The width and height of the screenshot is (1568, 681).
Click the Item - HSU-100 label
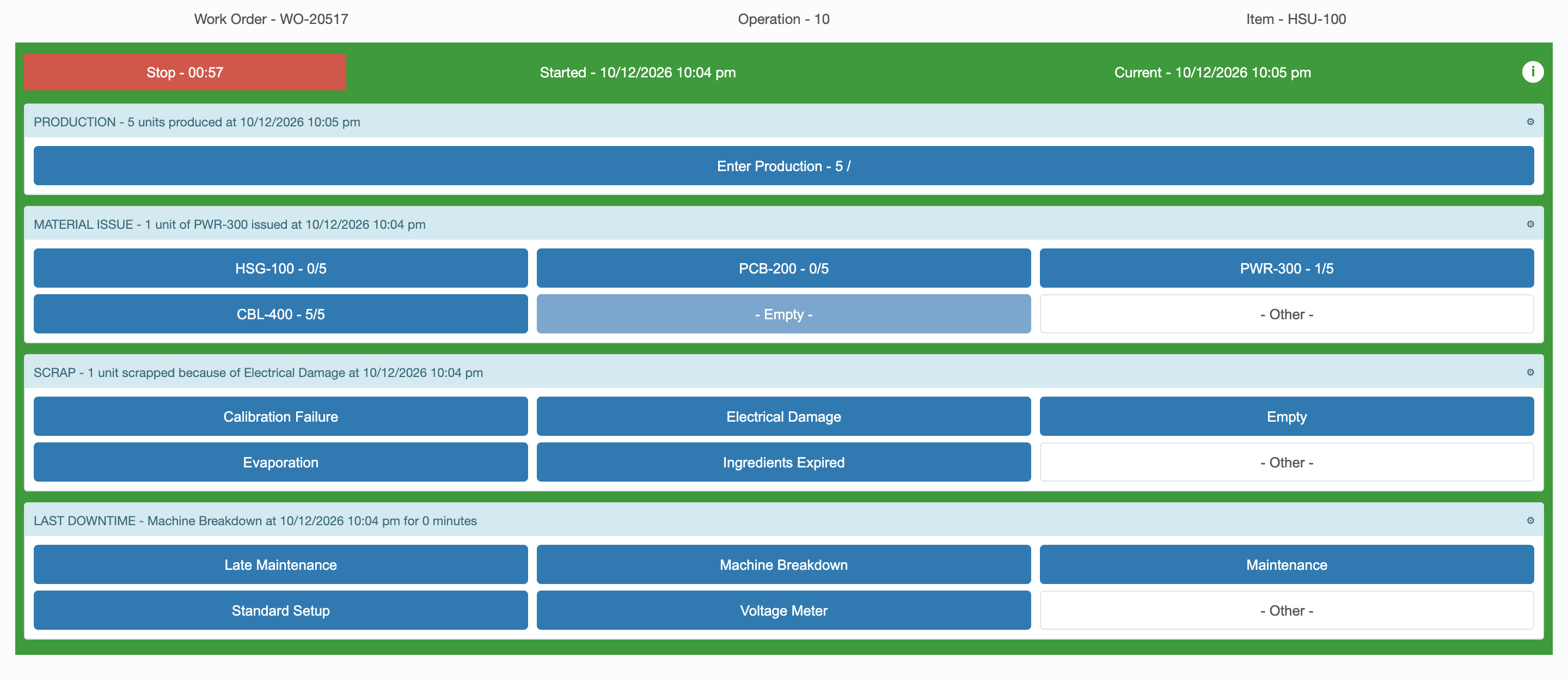tap(1296, 19)
